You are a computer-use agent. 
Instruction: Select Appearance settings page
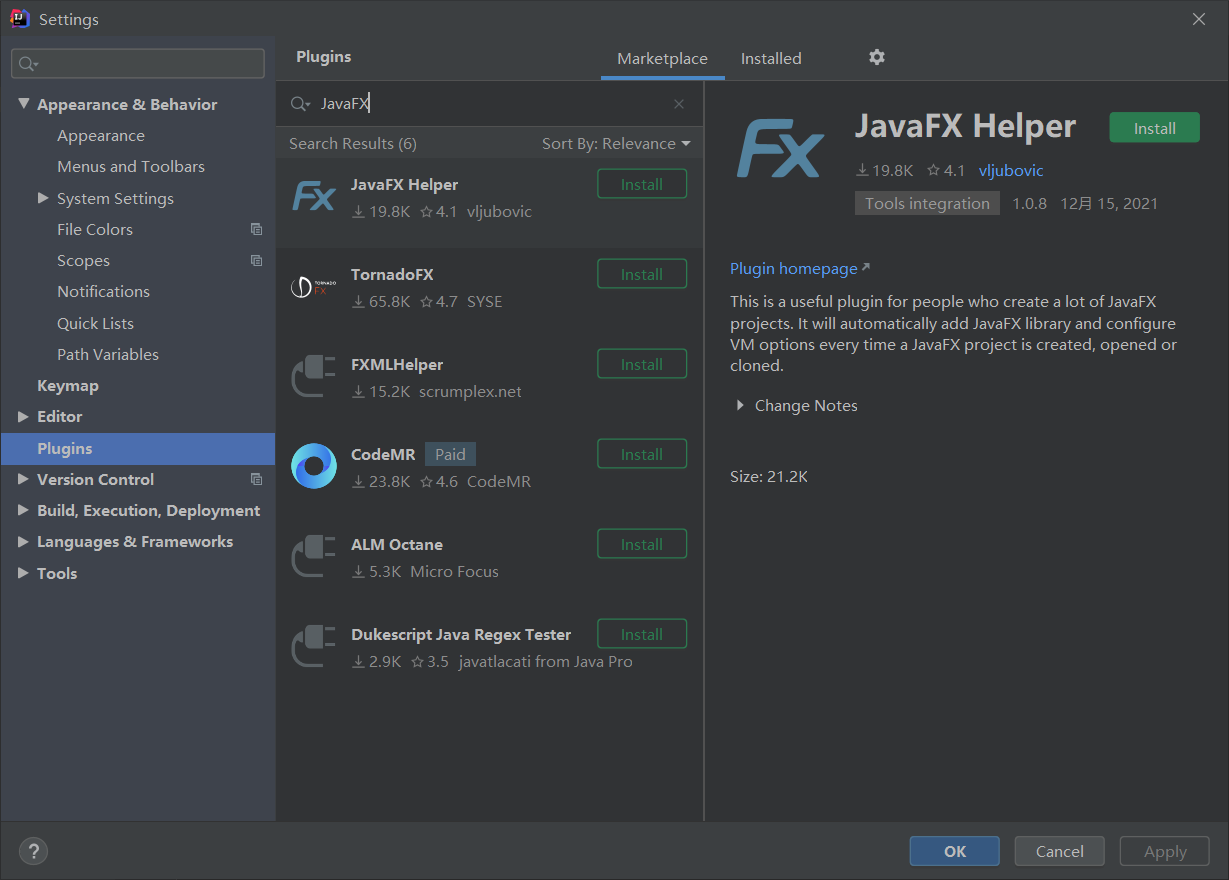[x=101, y=135]
